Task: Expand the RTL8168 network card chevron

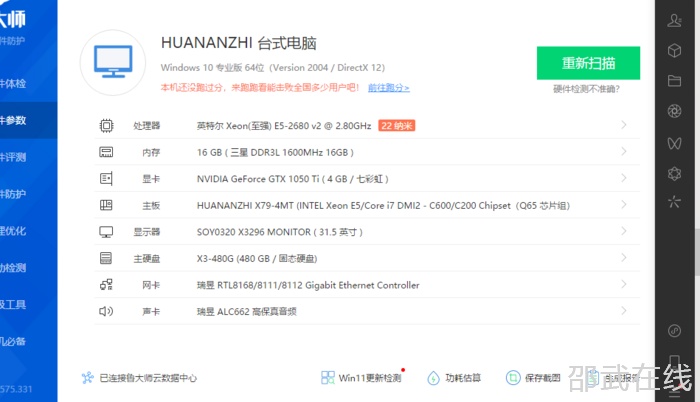Action: (x=624, y=284)
